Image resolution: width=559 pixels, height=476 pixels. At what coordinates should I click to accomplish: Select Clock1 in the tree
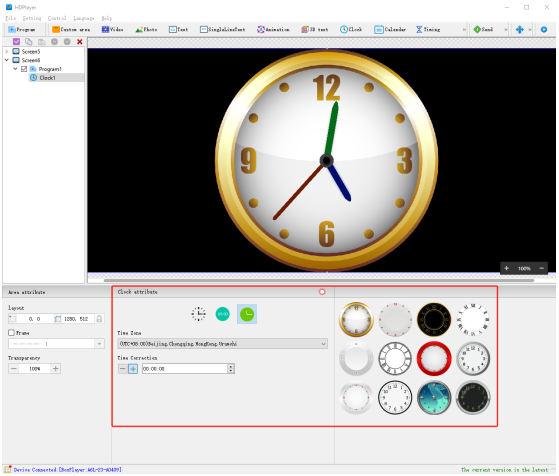pyautogui.click(x=47, y=78)
